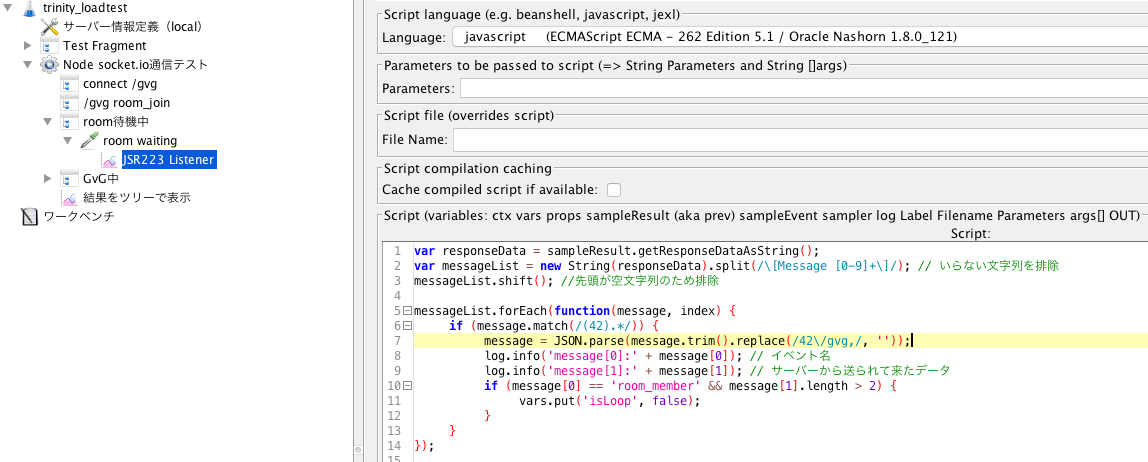Screen dimensions: 1148x462
Task: Click the GvG中 controller icon
Action: click(x=70, y=179)
